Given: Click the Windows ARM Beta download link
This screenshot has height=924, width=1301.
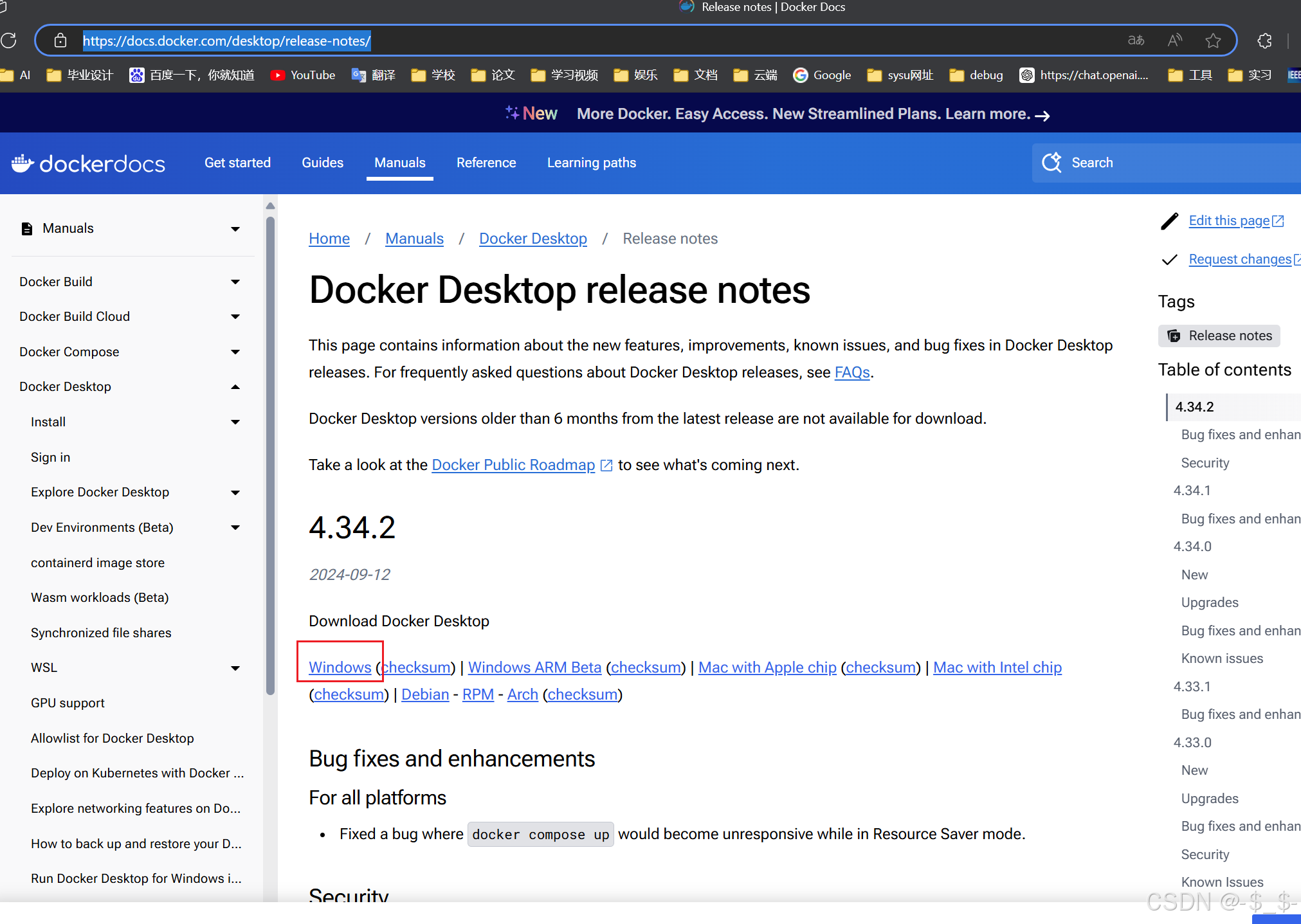Looking at the screenshot, I should pos(534,667).
